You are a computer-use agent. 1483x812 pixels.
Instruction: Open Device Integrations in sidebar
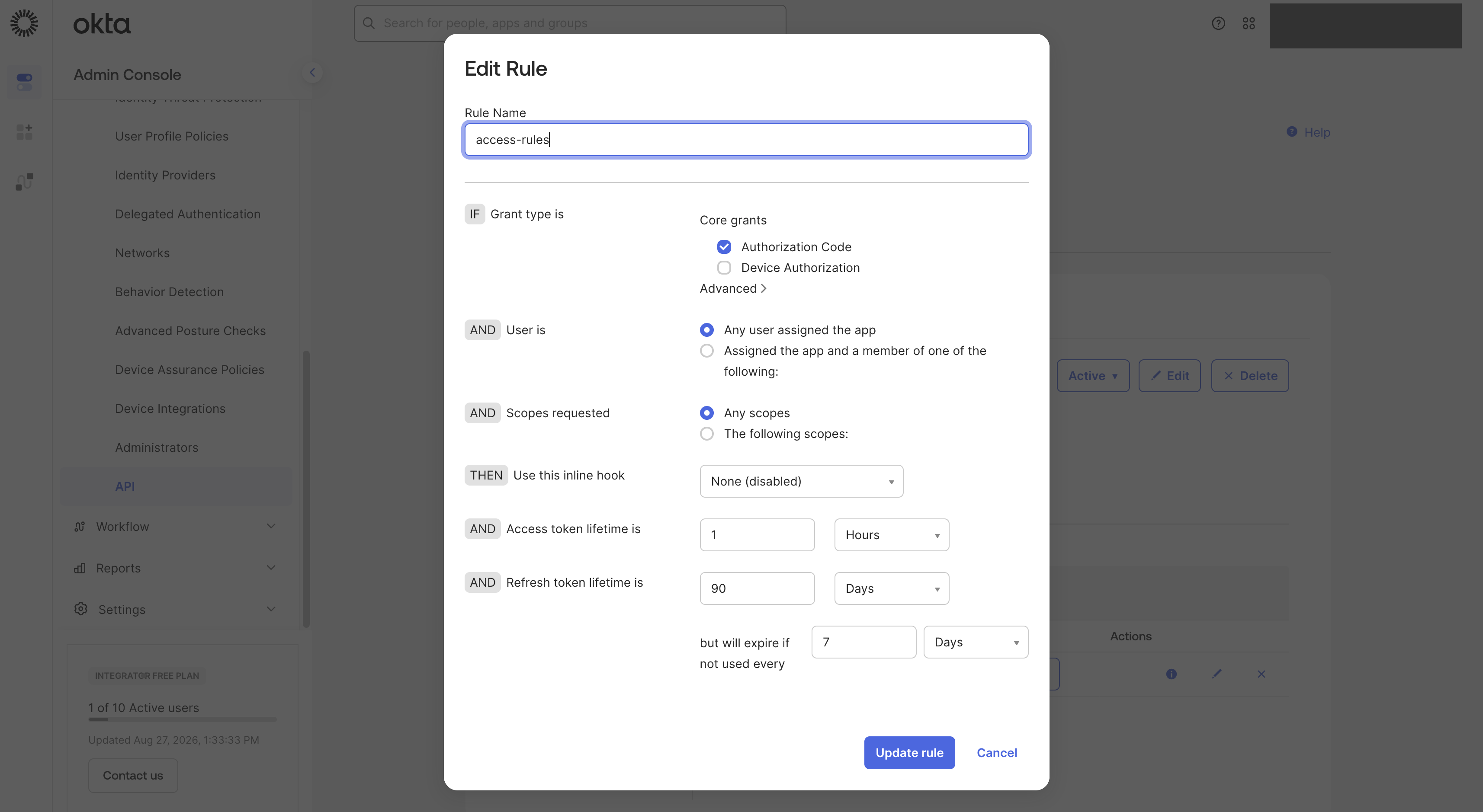tap(170, 409)
